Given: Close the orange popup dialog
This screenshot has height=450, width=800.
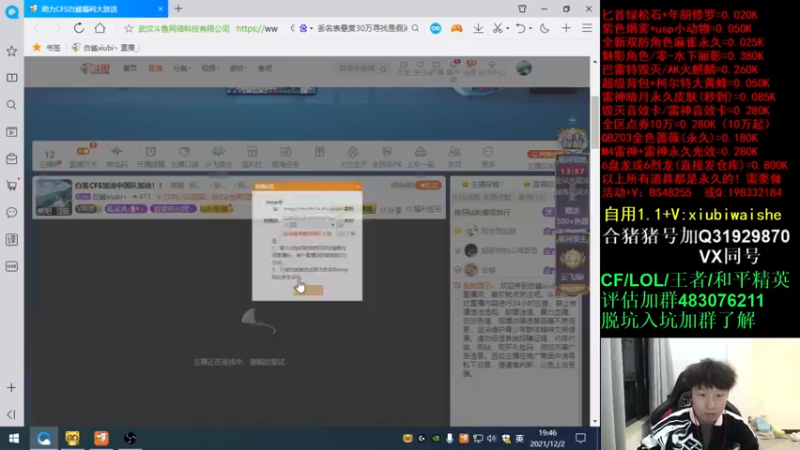Looking at the screenshot, I should coord(358,186).
